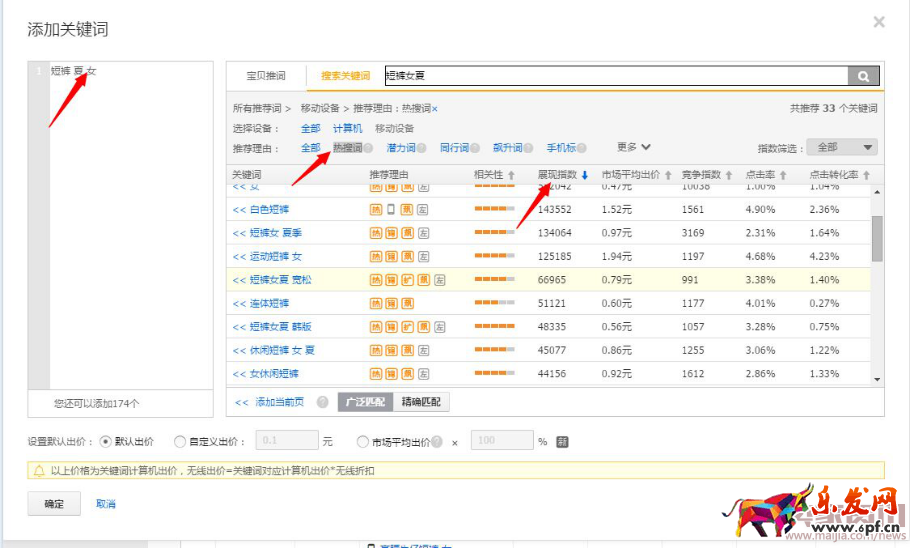Sort by 展现指数 blue arrow
910x548 pixels.
584,175
